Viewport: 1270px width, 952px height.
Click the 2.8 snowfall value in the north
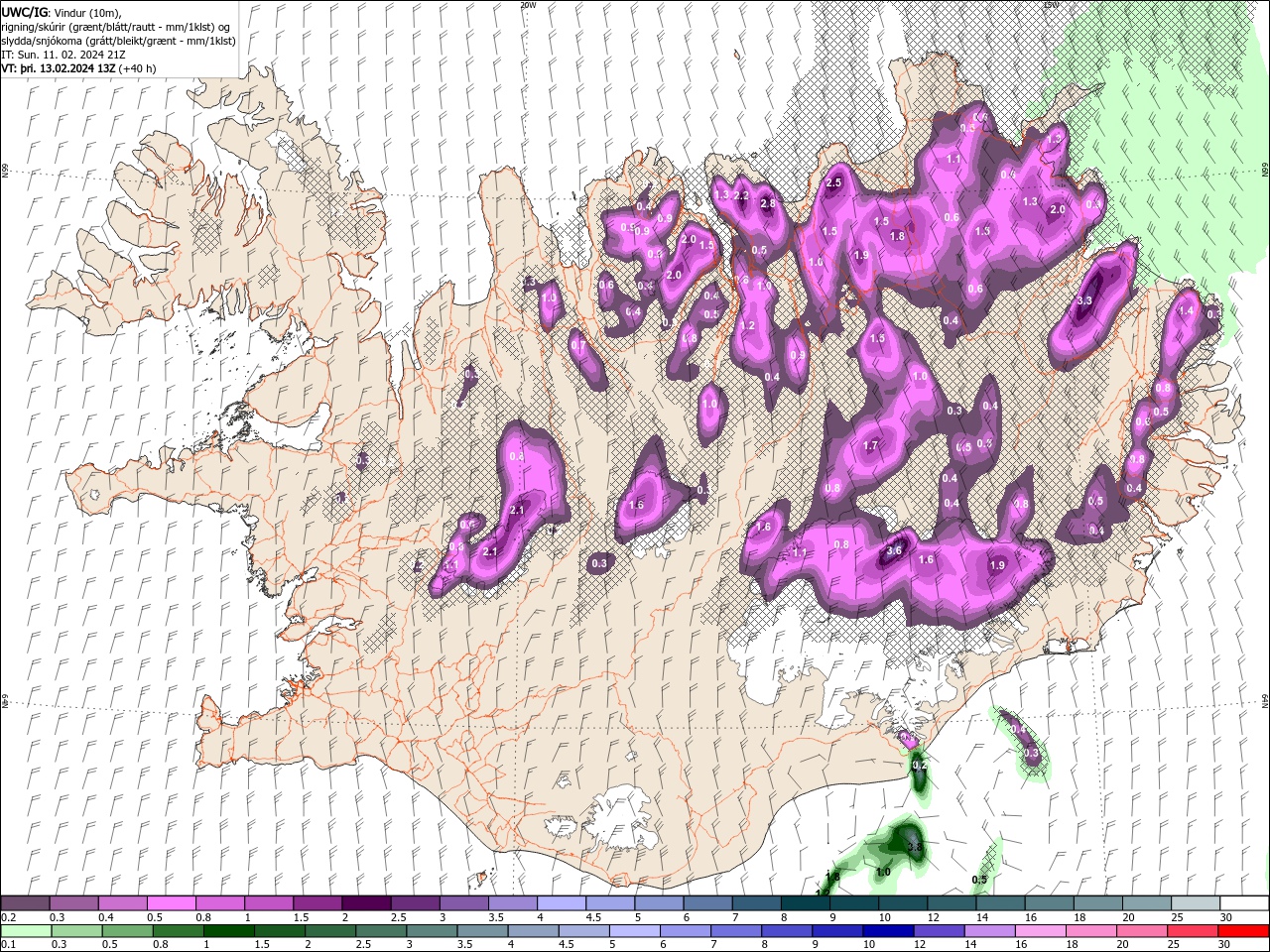(x=767, y=203)
